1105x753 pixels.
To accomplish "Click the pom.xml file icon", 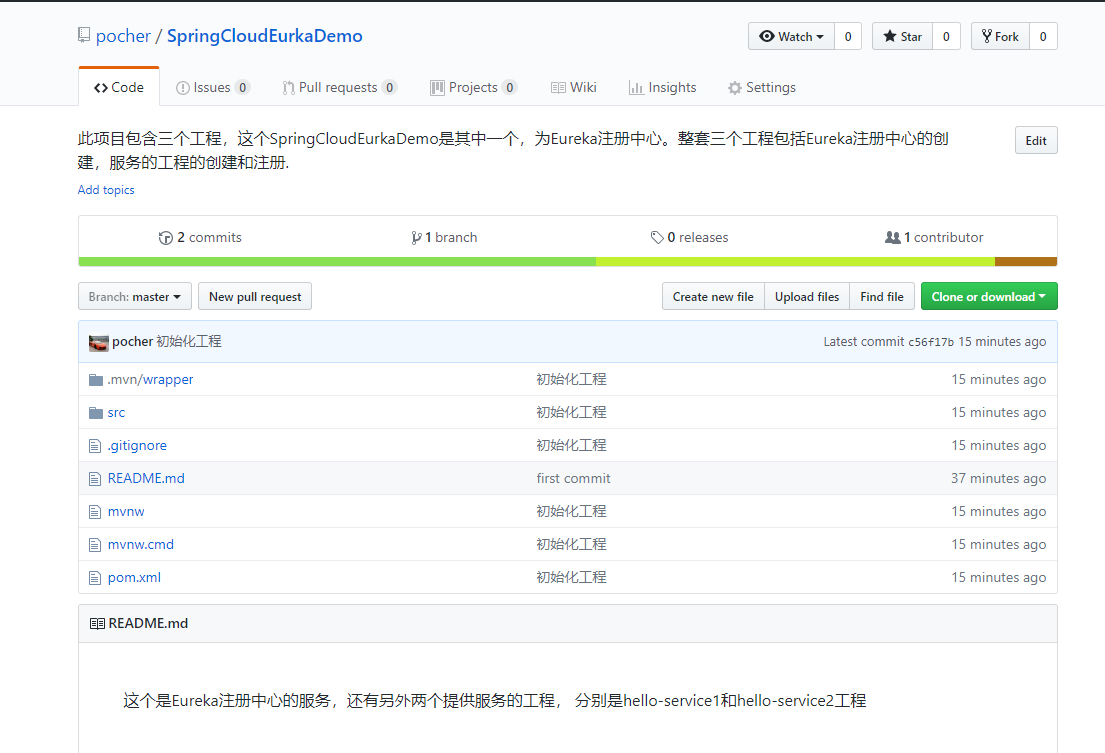I will point(95,578).
